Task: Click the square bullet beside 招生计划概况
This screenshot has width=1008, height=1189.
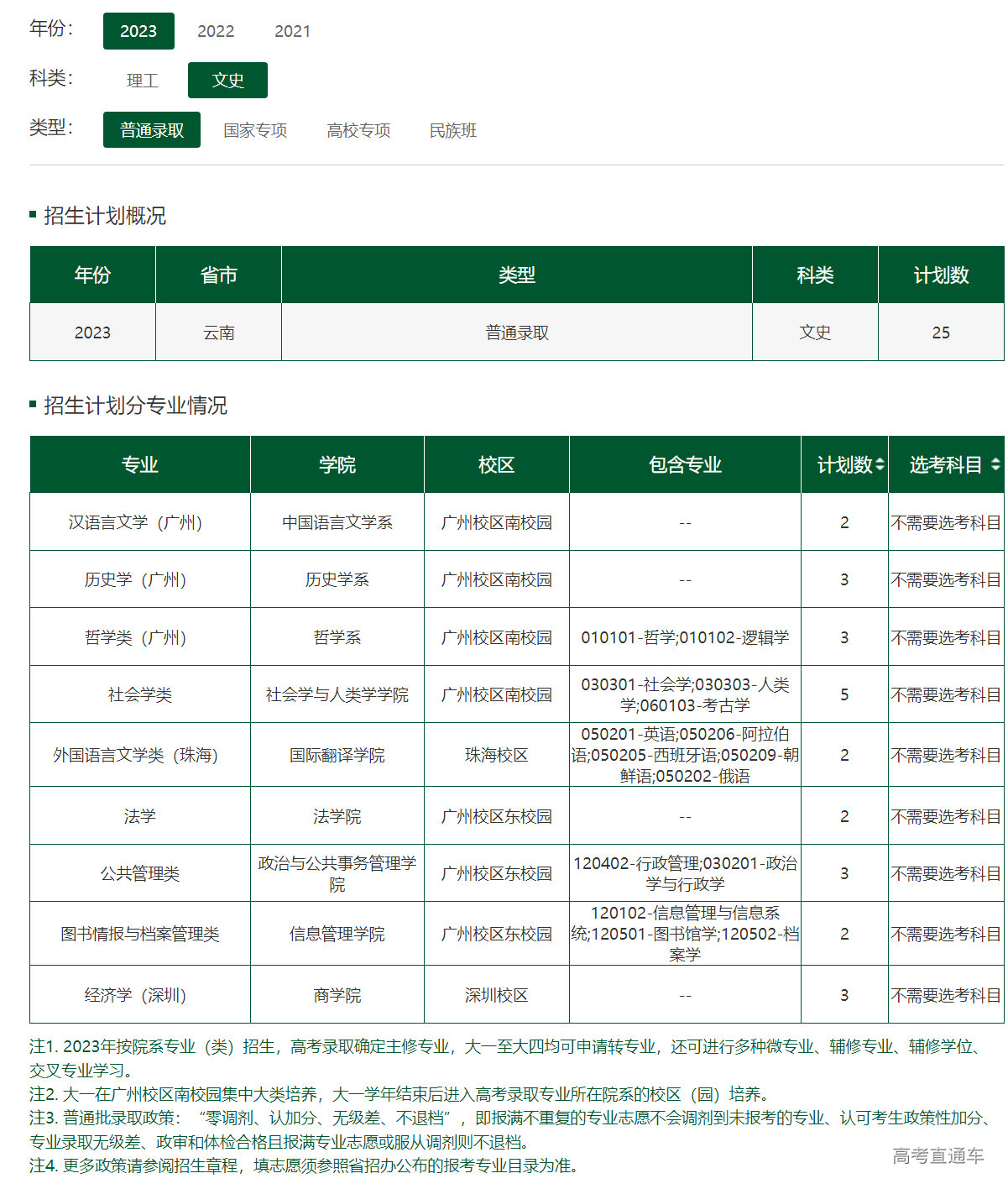Action: [32, 213]
